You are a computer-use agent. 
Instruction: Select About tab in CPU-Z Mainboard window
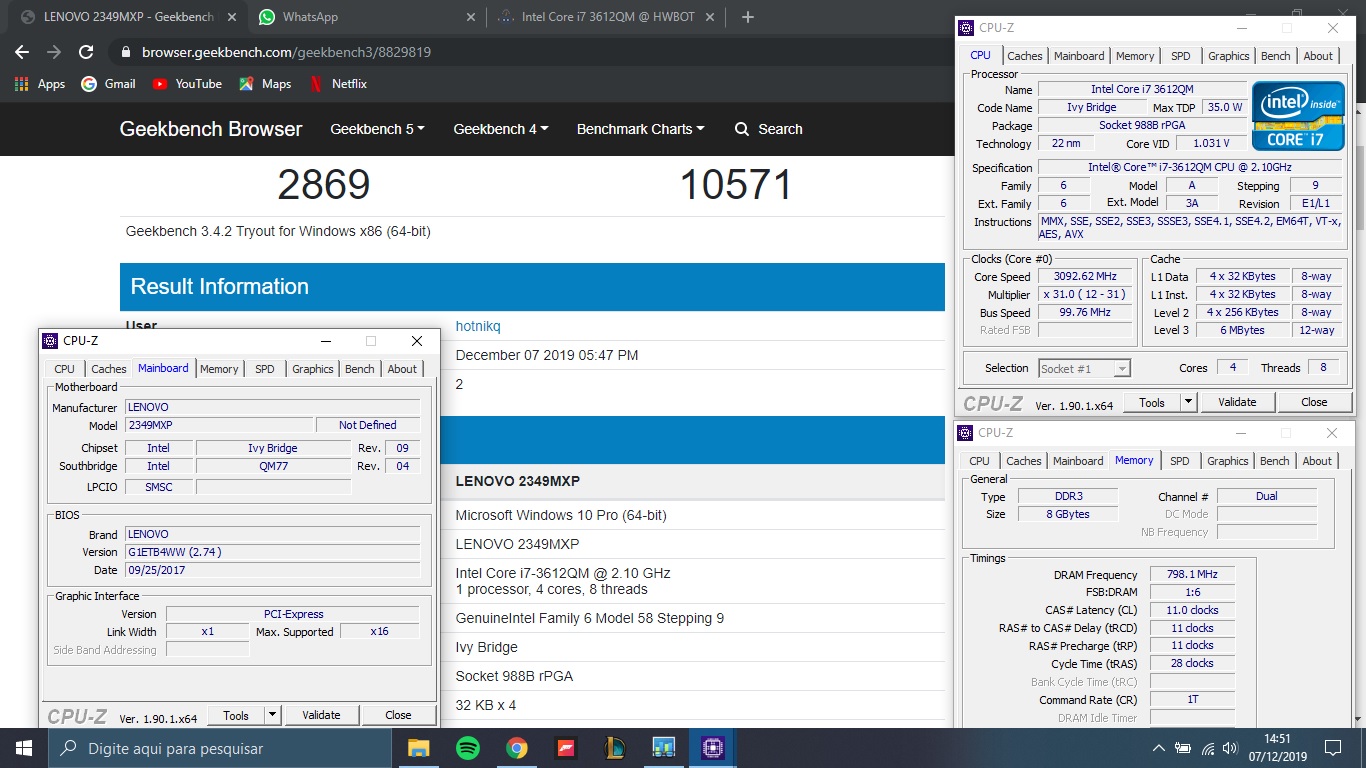(x=402, y=369)
